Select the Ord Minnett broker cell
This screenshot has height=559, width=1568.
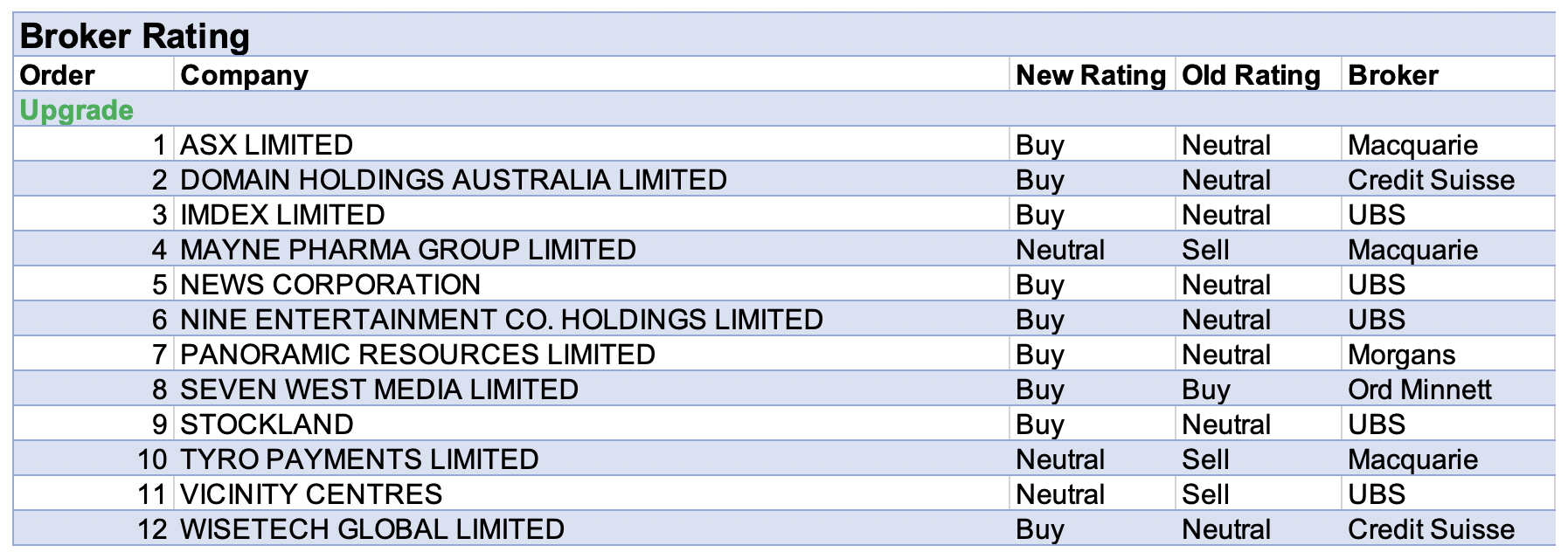(1419, 390)
